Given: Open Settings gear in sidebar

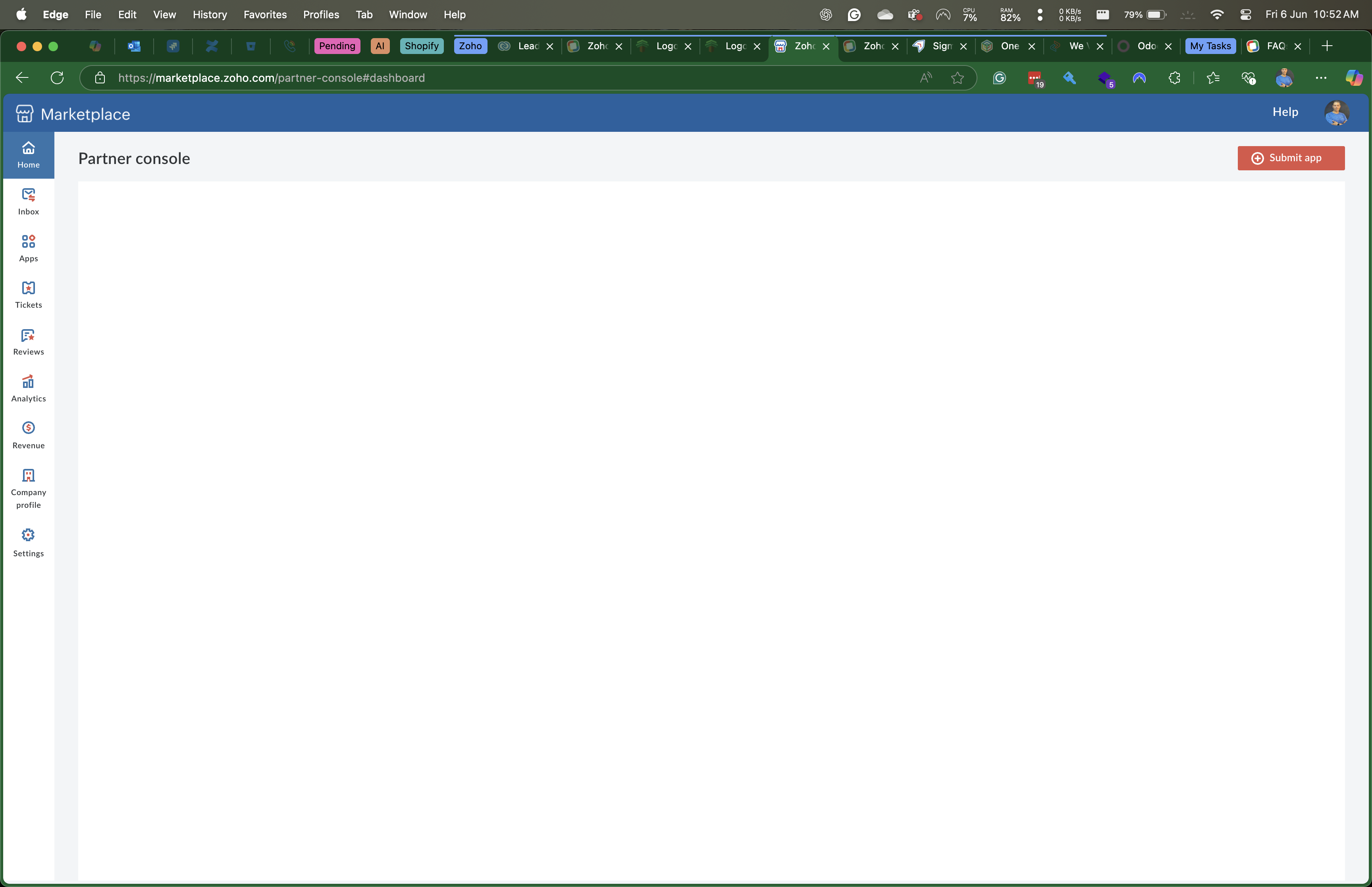Looking at the screenshot, I should click(28, 542).
